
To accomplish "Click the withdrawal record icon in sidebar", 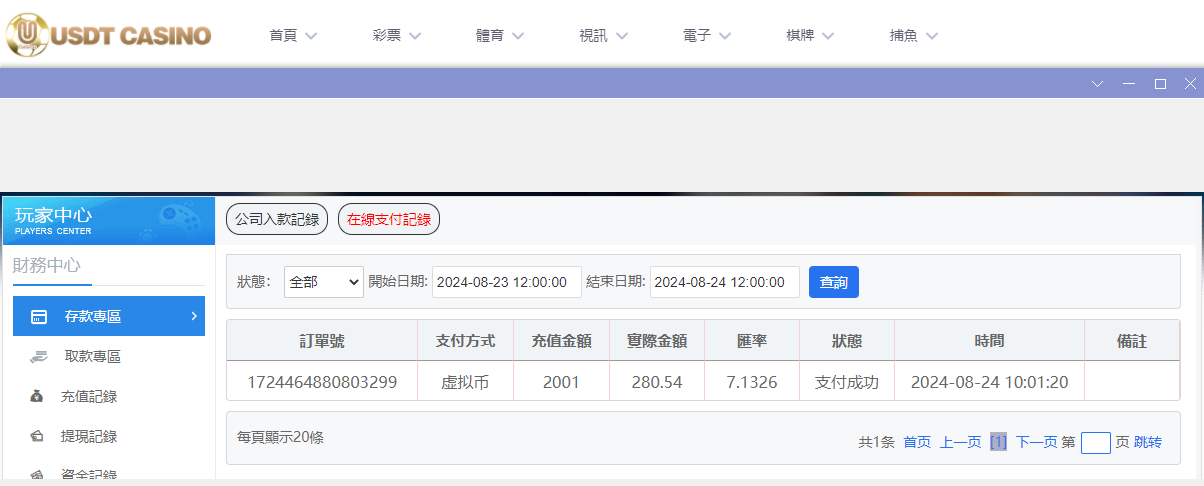I will [38, 437].
